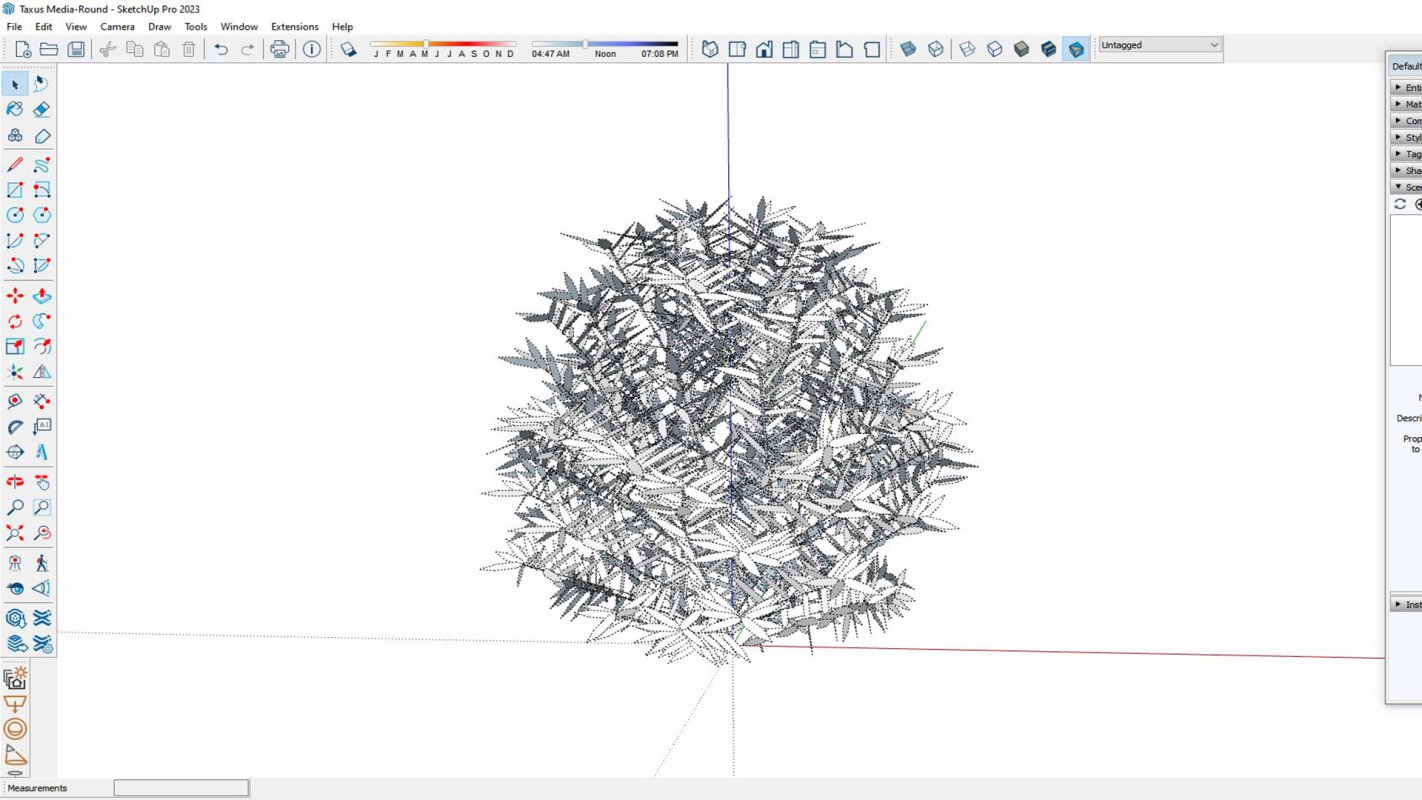Select the Rectangle drawing tool

(14, 189)
